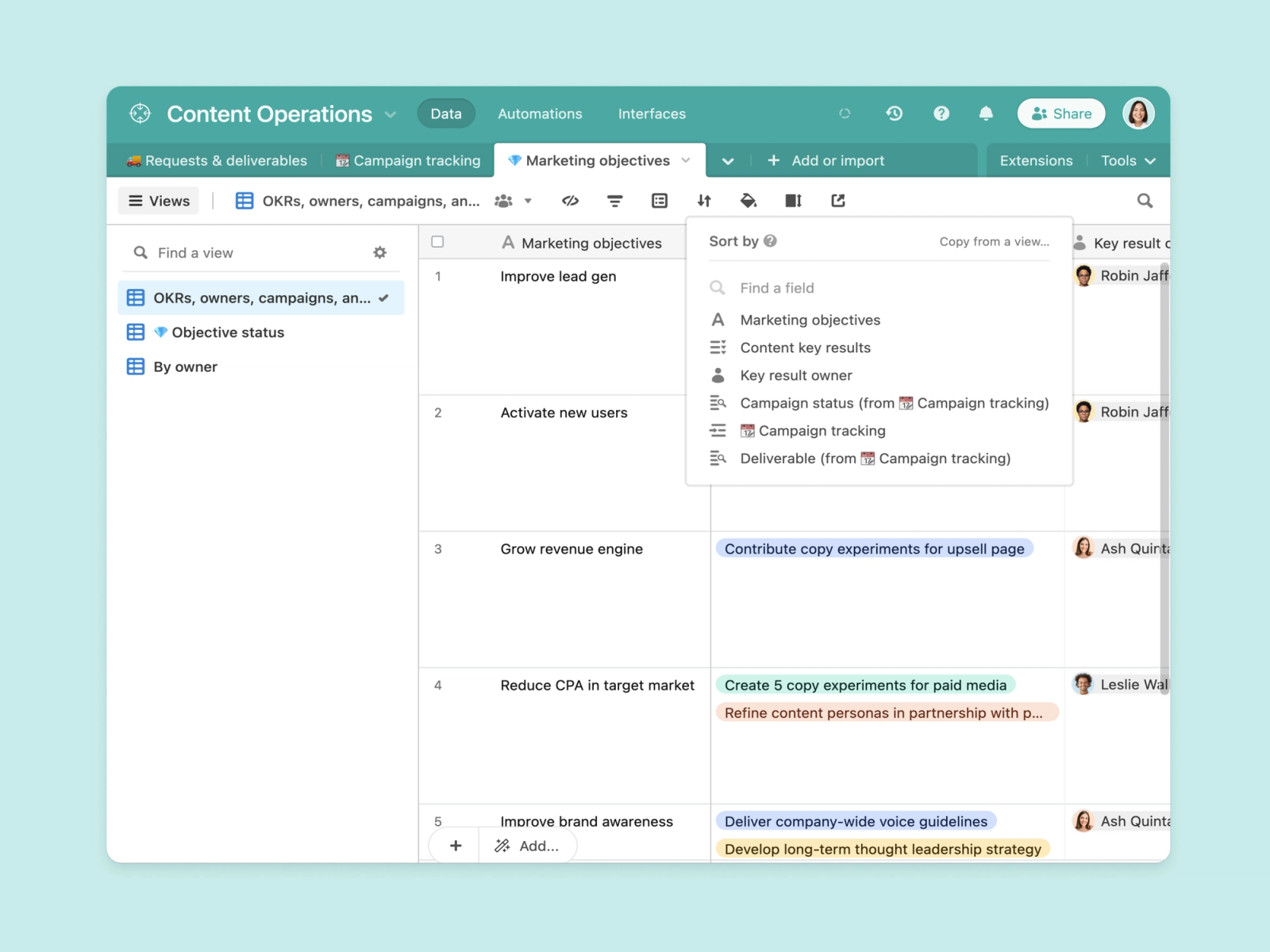Sort by Deliverable lookup field

(879, 459)
